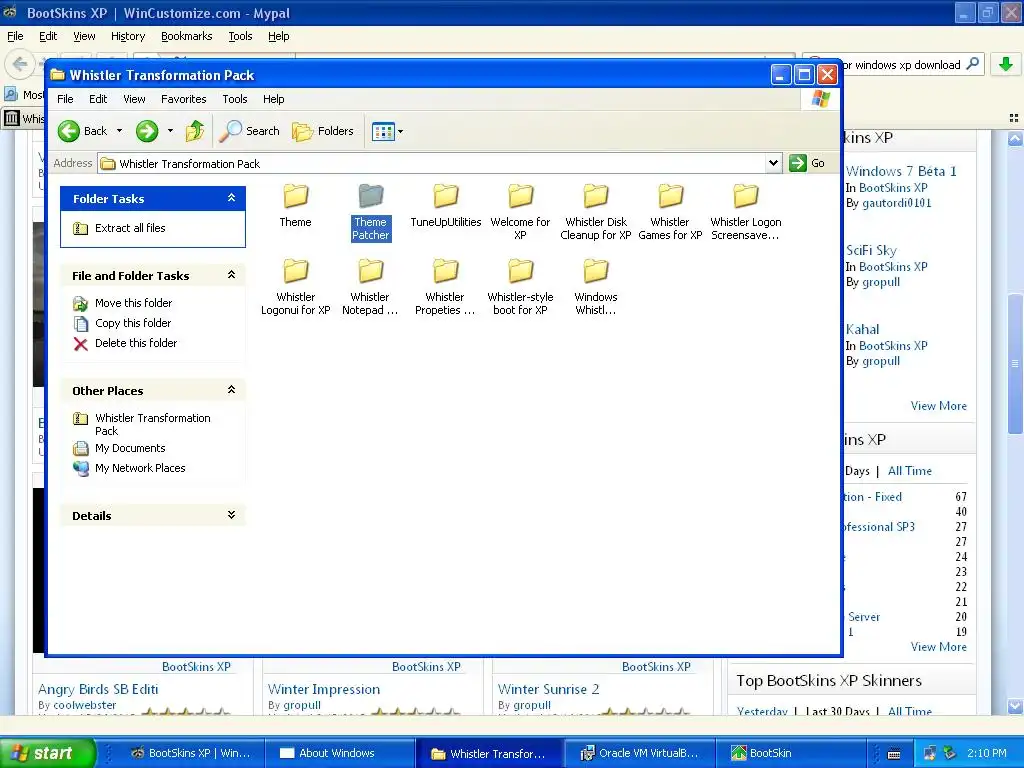Click All Time filter under Skins XP

(910, 471)
